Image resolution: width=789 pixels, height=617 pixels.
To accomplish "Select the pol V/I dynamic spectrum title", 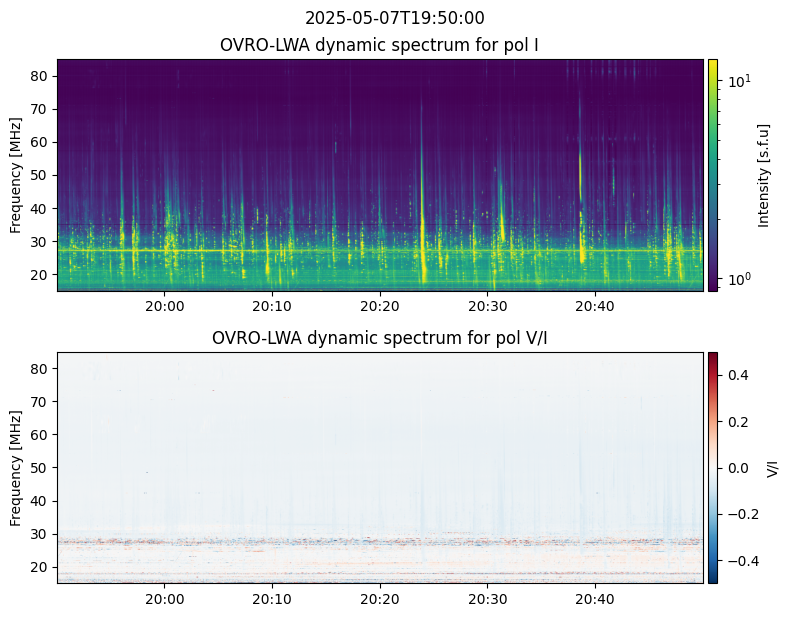I will point(380,338).
